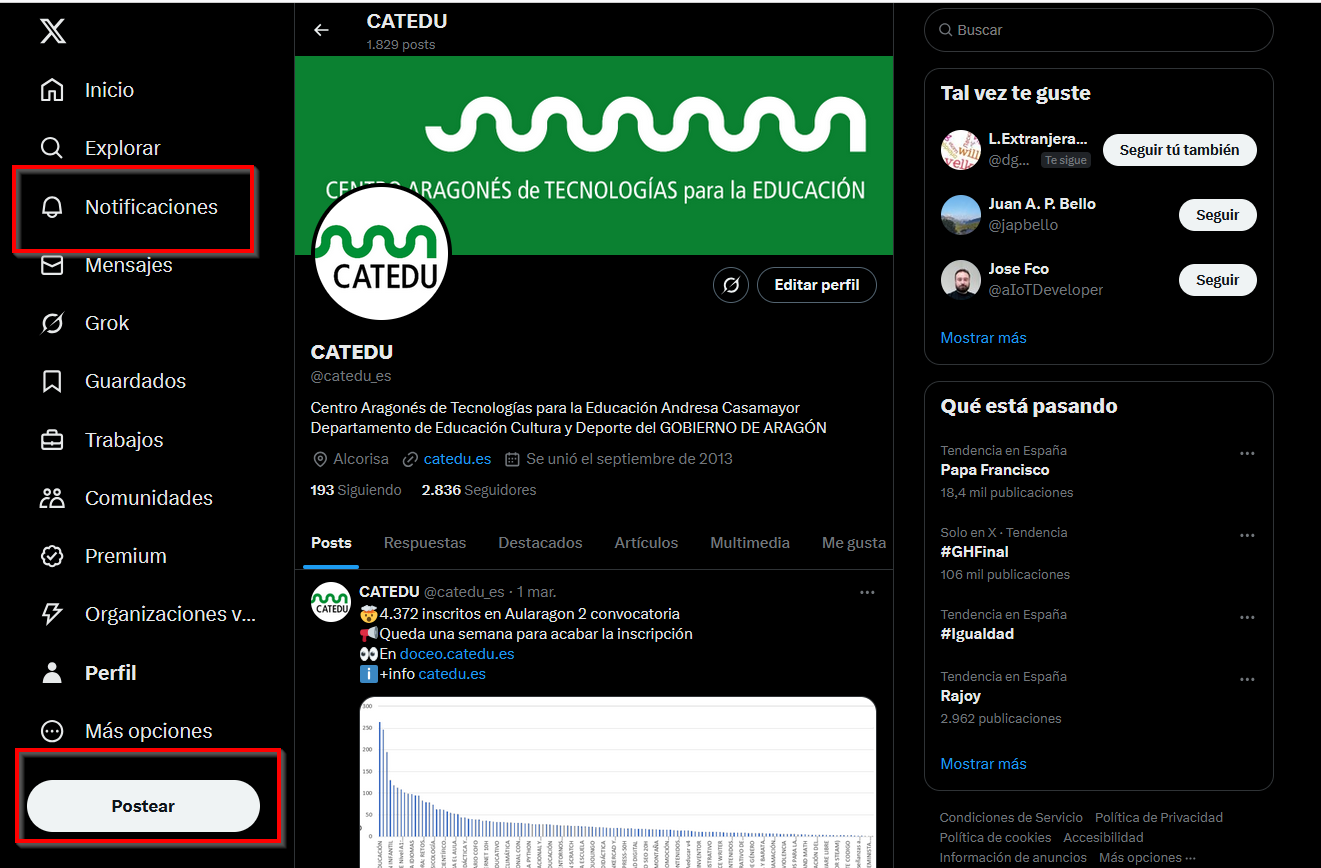
Task: Click Seguir tú también for L.Extranjera
Action: tap(1179, 150)
